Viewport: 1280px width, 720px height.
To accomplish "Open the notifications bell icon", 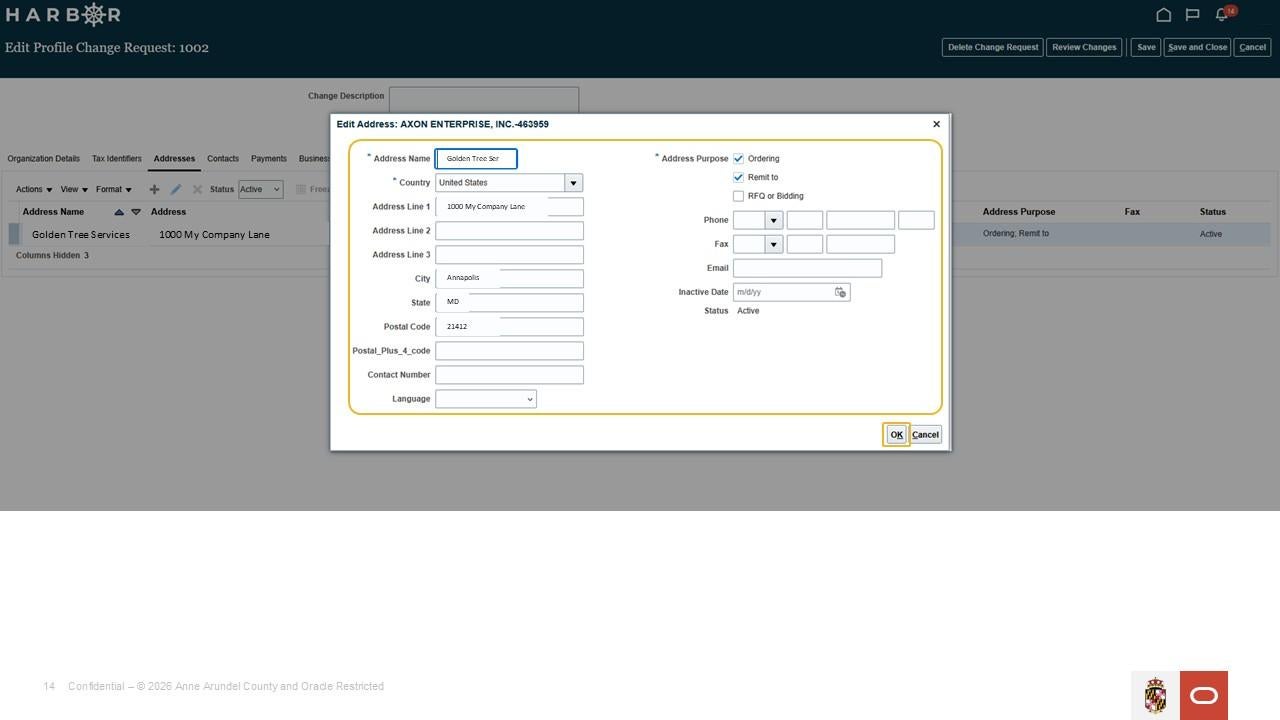I will [x=1221, y=15].
